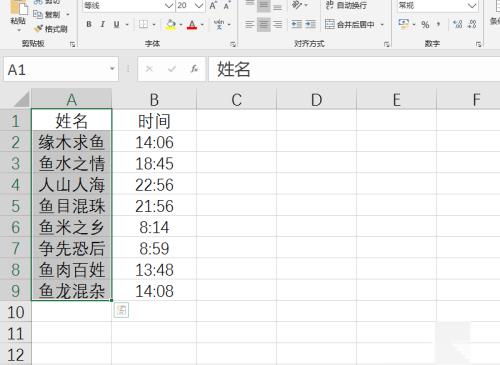Click the Accounting Number Format icon

(404, 24)
